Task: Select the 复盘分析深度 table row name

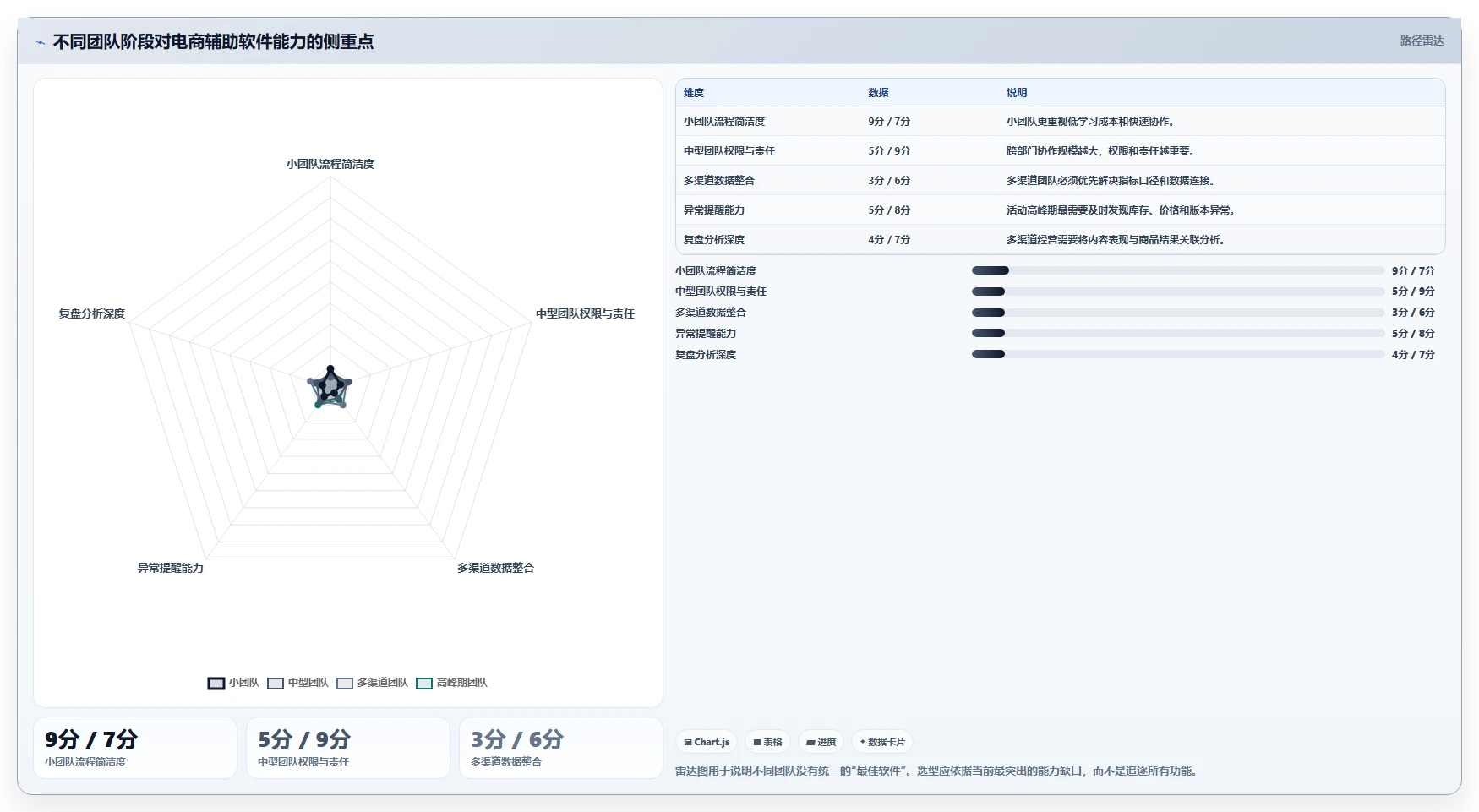Action: coord(714,240)
